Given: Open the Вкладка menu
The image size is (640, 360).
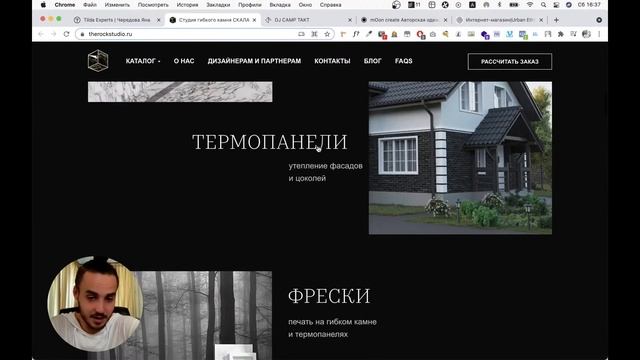Looking at the screenshot, I should point(280,5).
